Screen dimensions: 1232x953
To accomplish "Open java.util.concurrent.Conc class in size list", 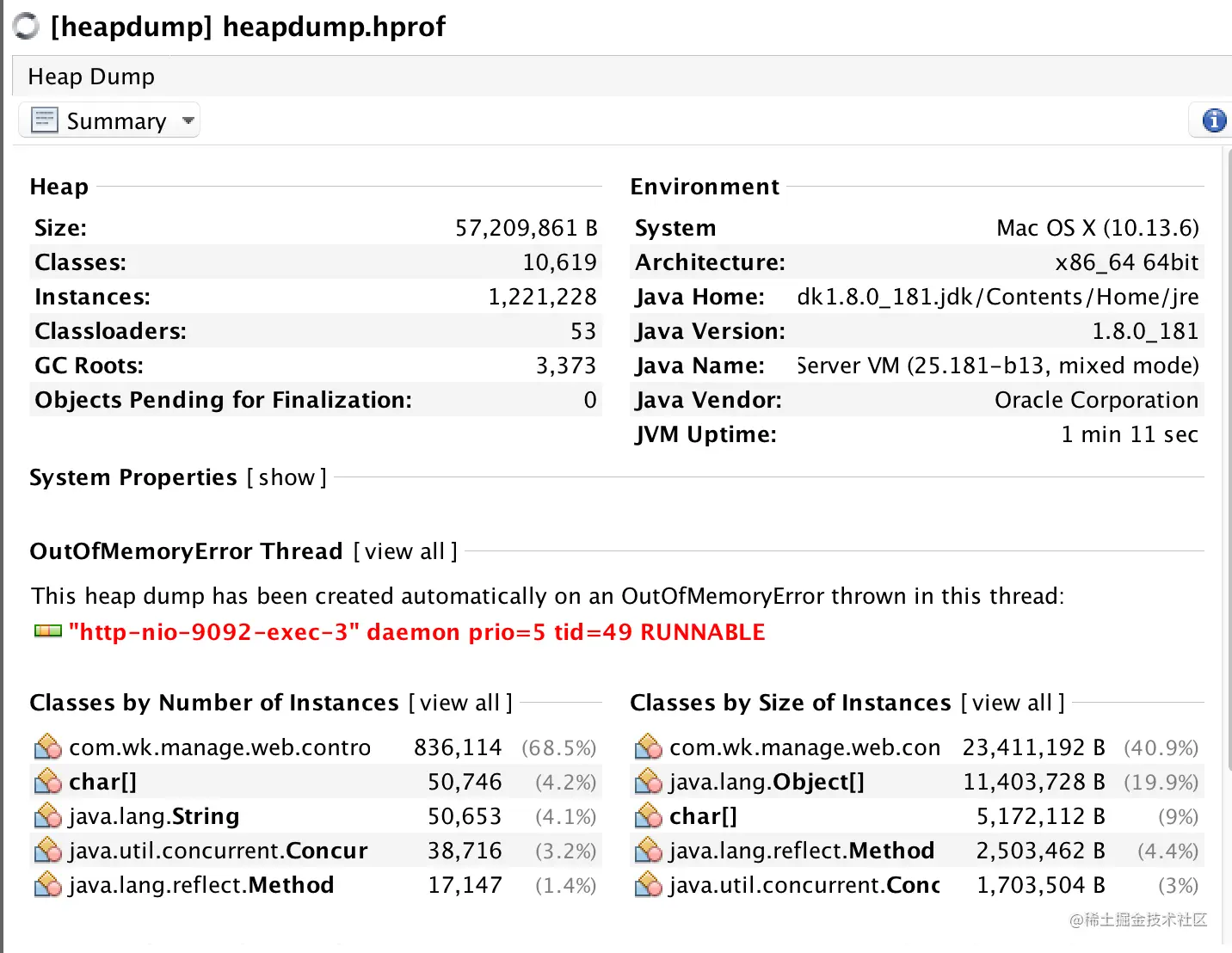I will 804,885.
